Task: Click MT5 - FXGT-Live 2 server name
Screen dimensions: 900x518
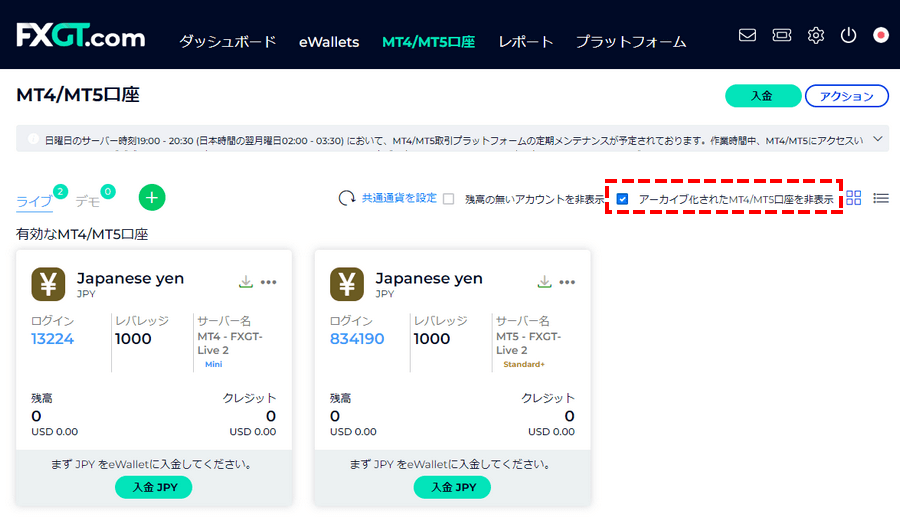Action: tap(528, 343)
